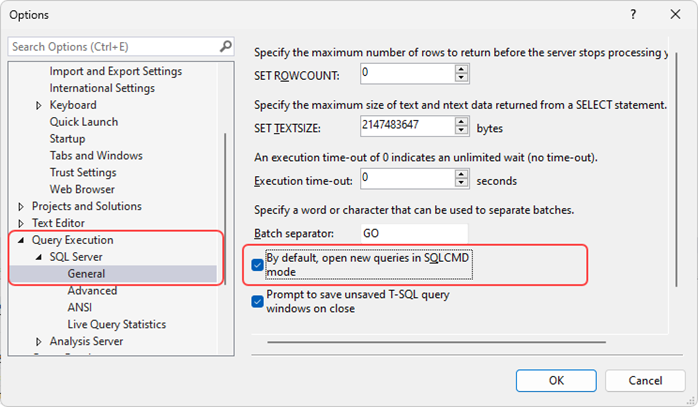Open the ANSI settings page
The height and width of the screenshot is (407, 698).
pyautogui.click(x=80, y=308)
